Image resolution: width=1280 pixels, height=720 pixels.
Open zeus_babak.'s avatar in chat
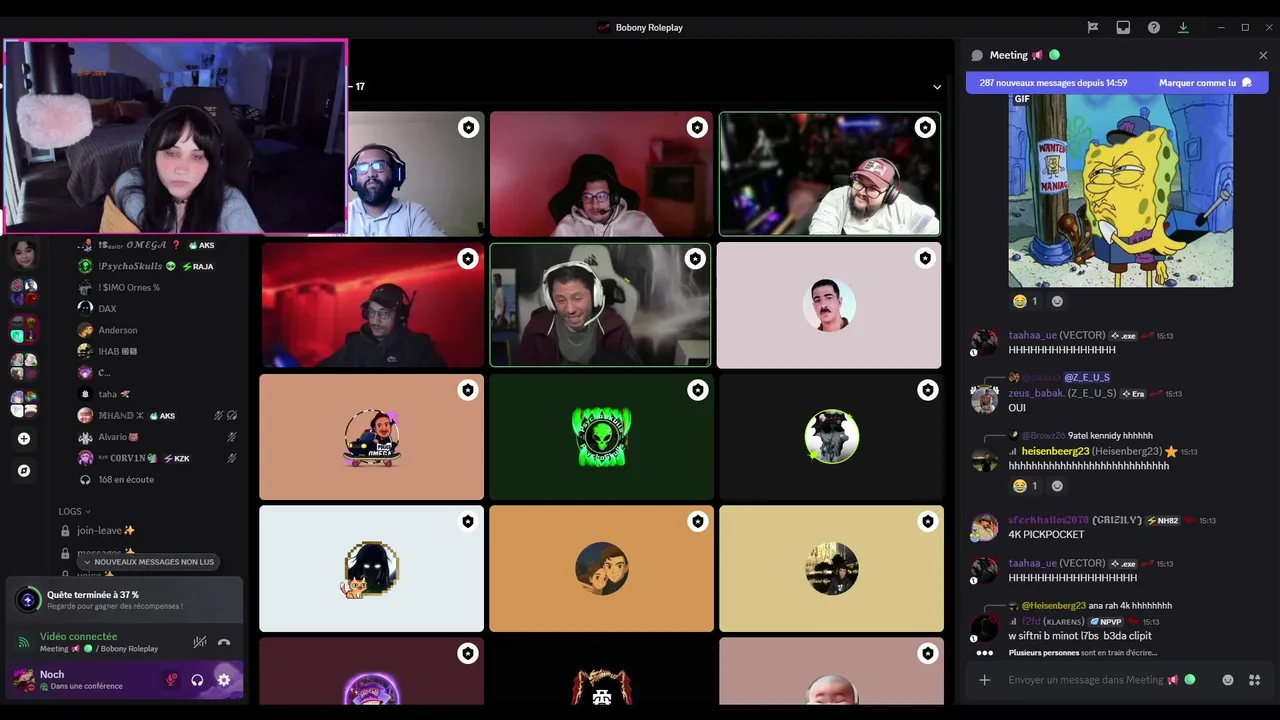pos(985,400)
